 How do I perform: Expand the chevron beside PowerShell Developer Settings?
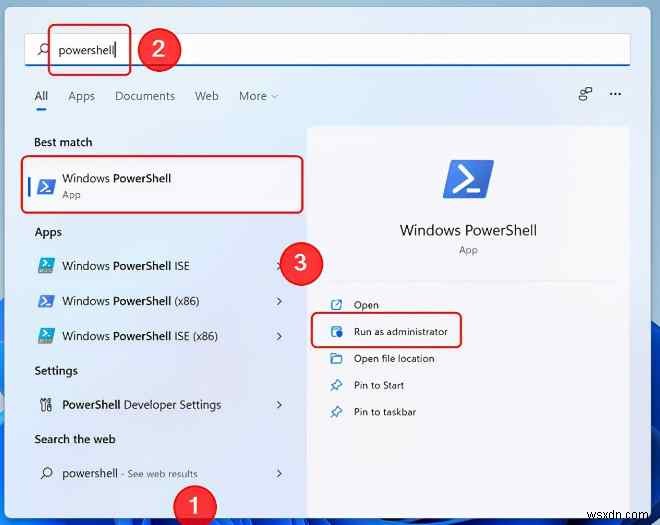(279, 405)
